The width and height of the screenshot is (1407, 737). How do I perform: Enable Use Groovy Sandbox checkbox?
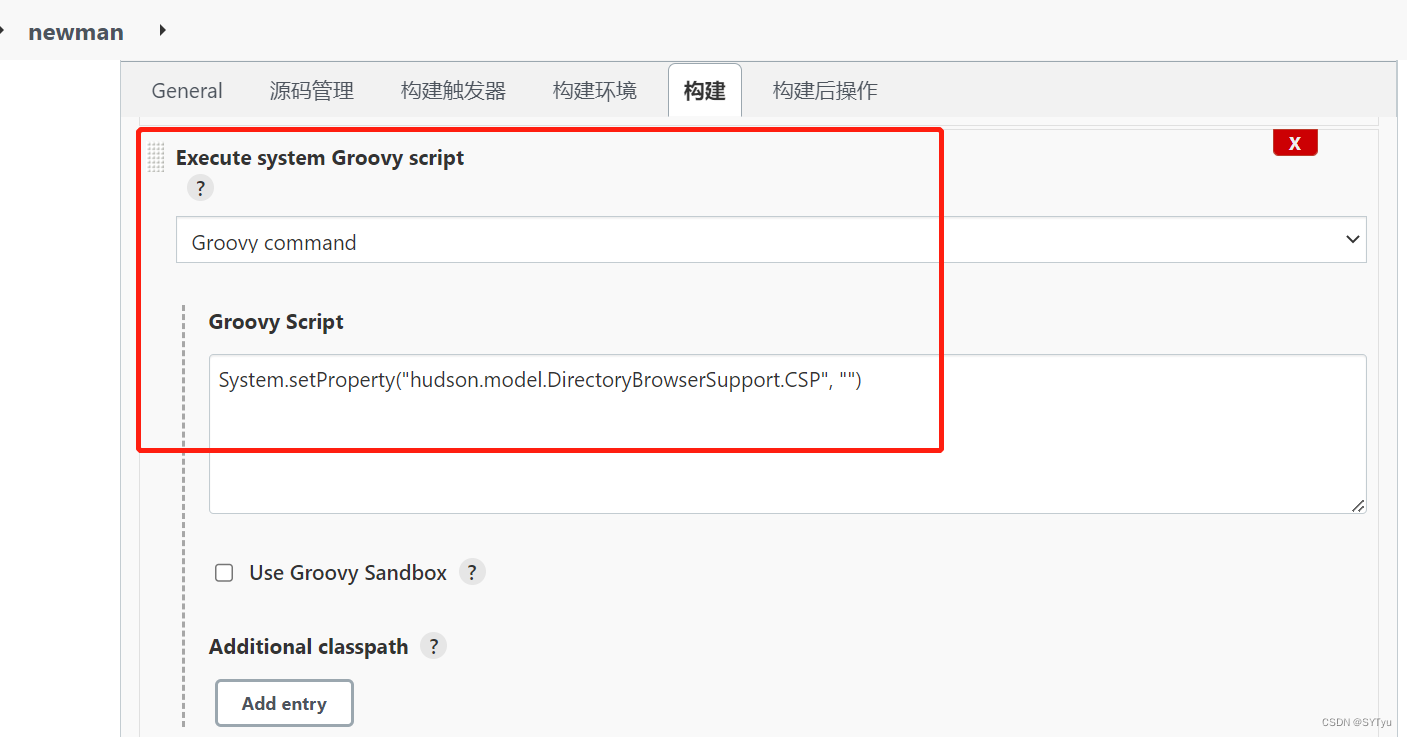(x=225, y=573)
